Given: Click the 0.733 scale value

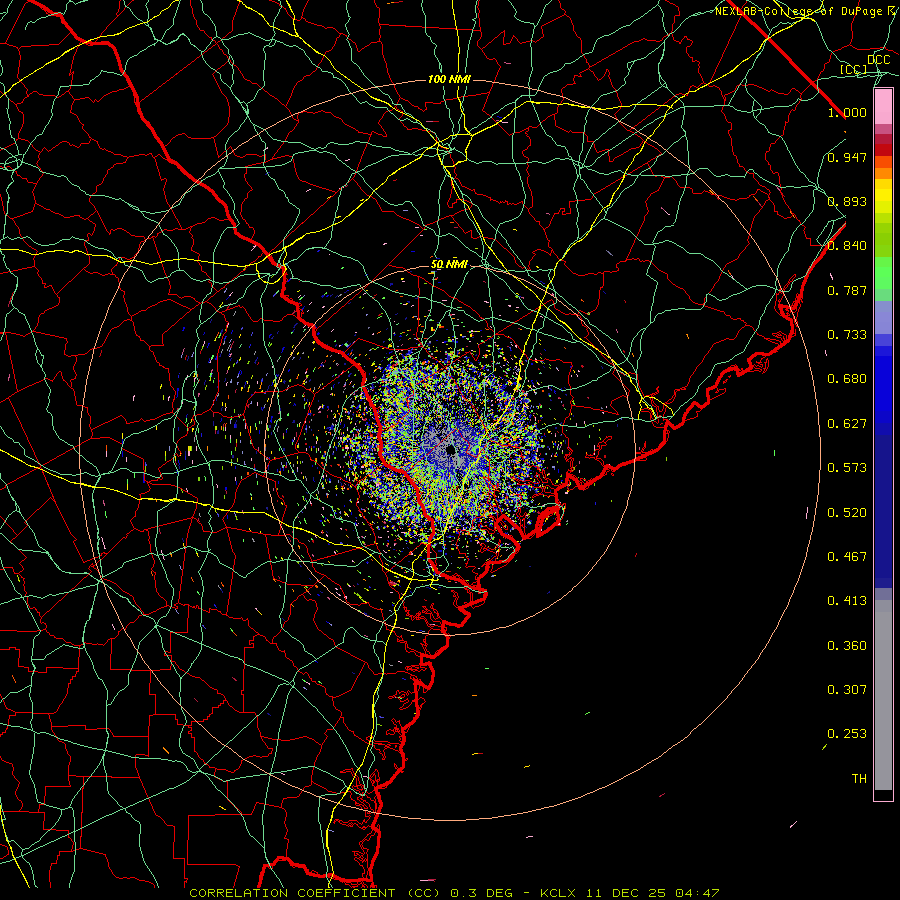Looking at the screenshot, I should (x=847, y=335).
